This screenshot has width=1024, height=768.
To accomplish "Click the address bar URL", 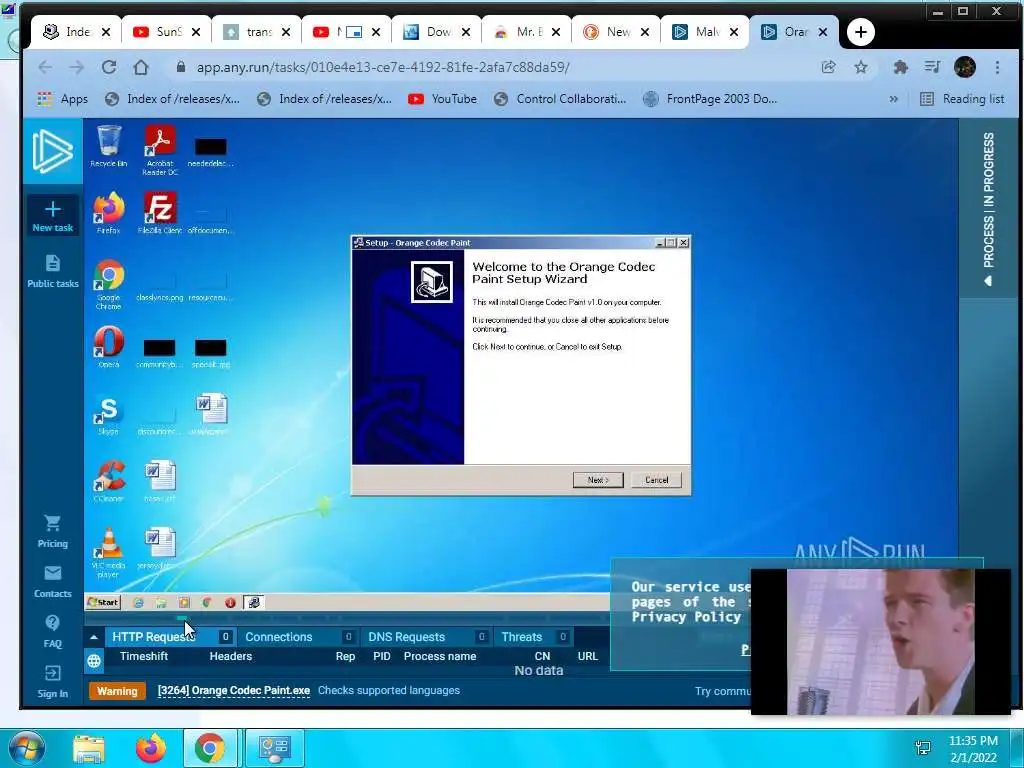I will [x=383, y=67].
